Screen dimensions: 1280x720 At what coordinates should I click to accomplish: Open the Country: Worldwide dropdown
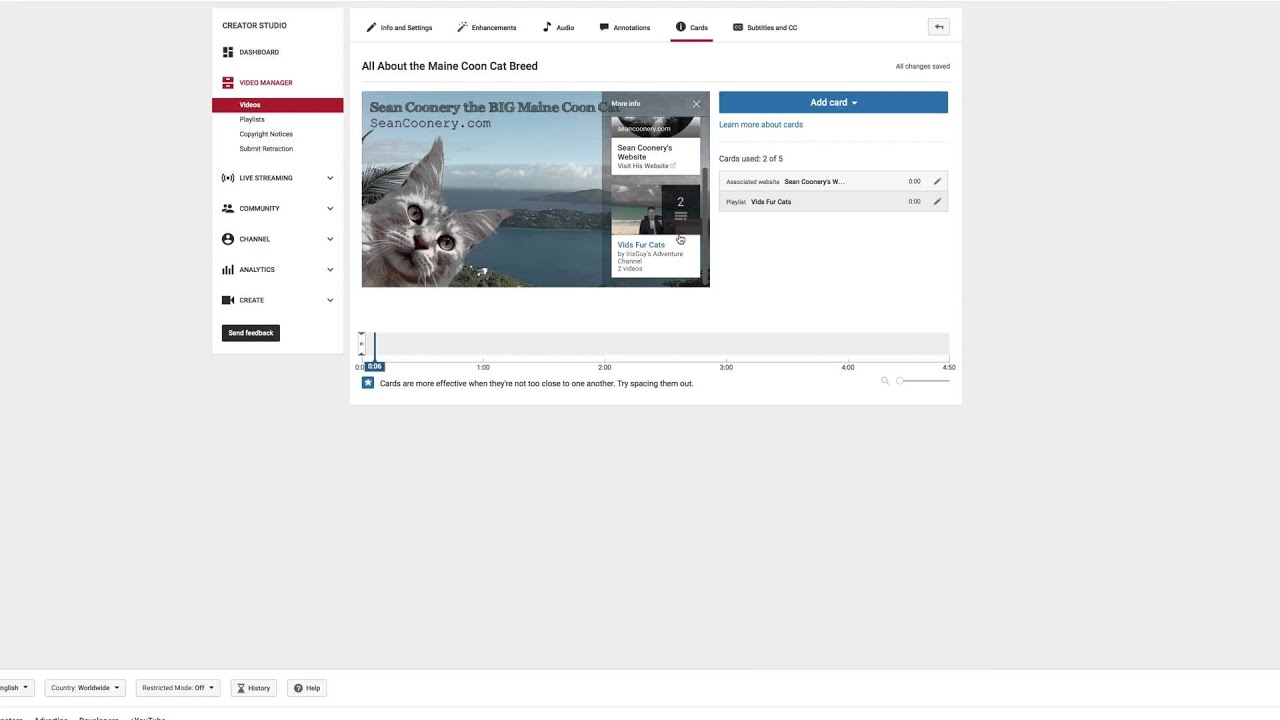85,688
